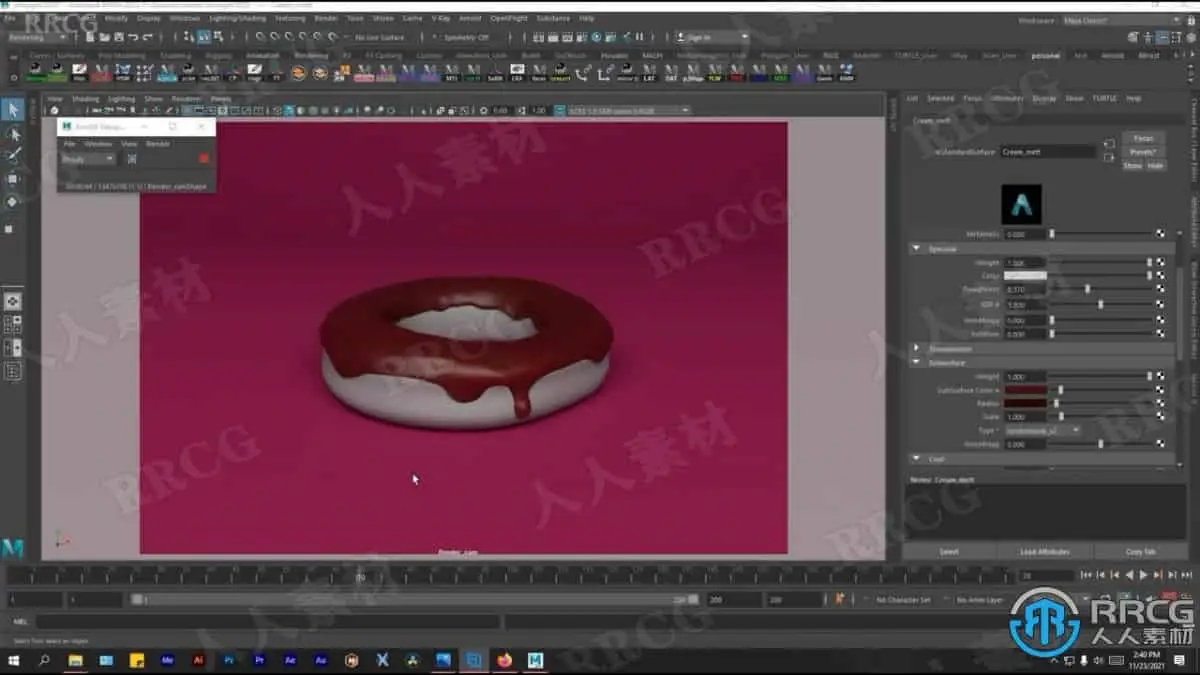1200x675 pixels.
Task: Open the Arnold menu in menu bar
Action: pyautogui.click(x=470, y=18)
